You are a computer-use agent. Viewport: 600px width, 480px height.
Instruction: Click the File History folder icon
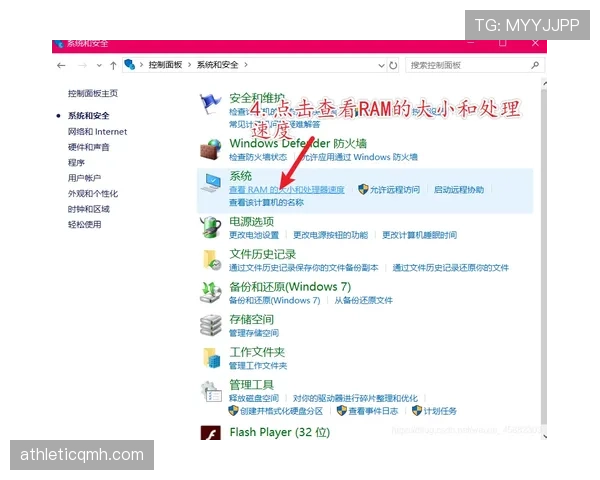211,260
